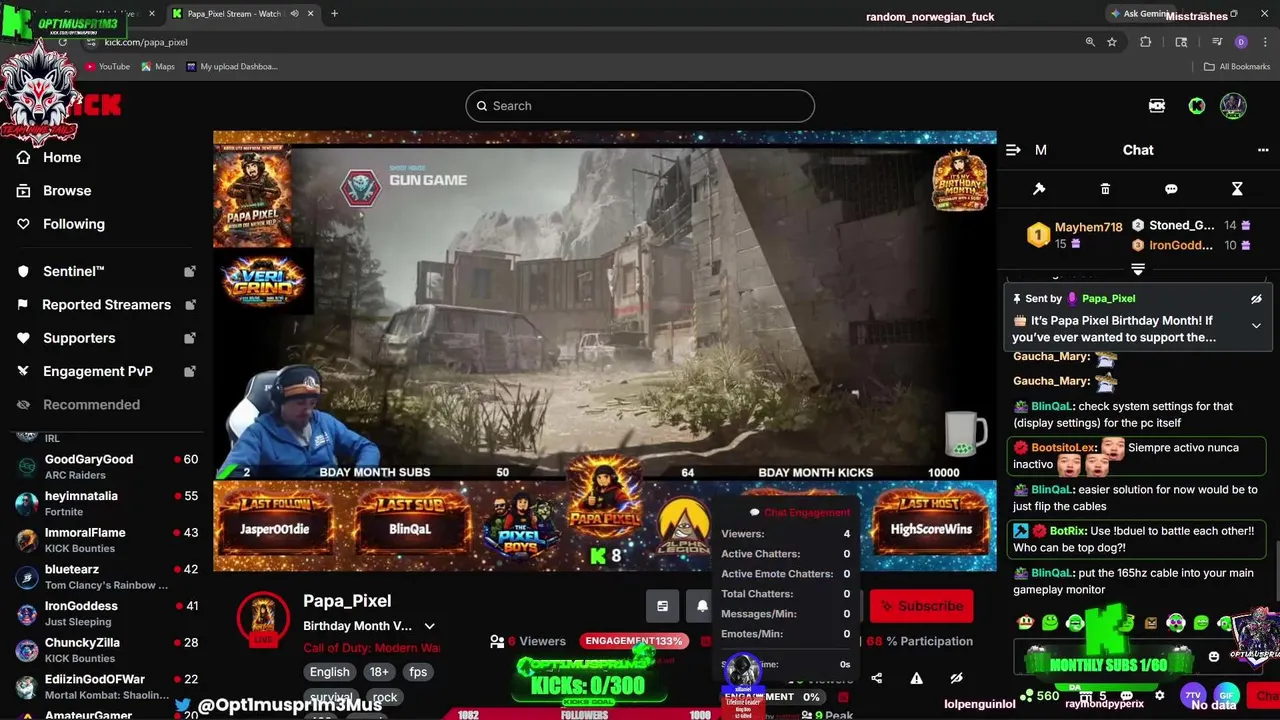Open browser extensions puzzle icon

pos(1146,42)
